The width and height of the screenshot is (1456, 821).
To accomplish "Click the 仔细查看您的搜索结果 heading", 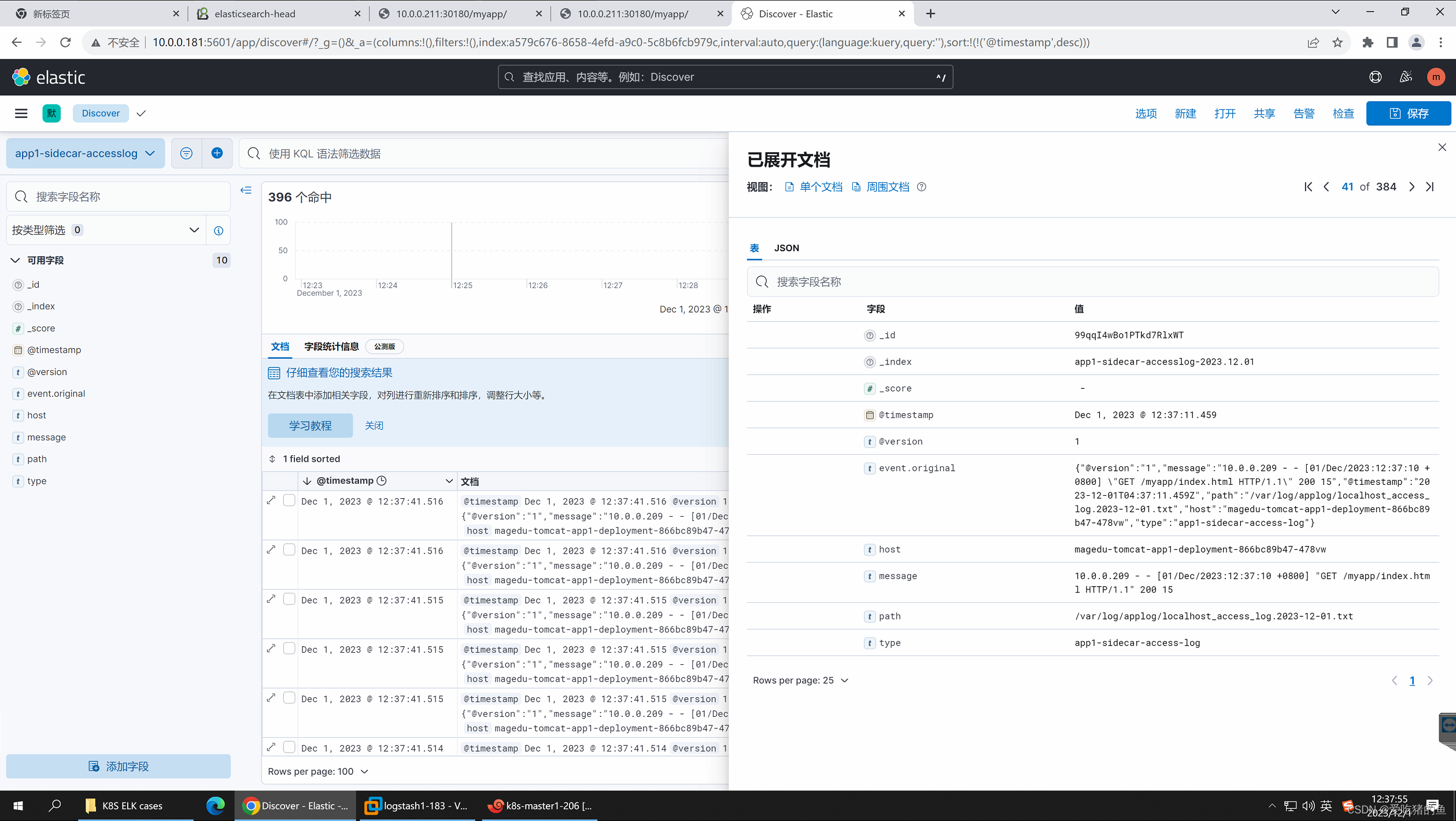I will [x=339, y=373].
